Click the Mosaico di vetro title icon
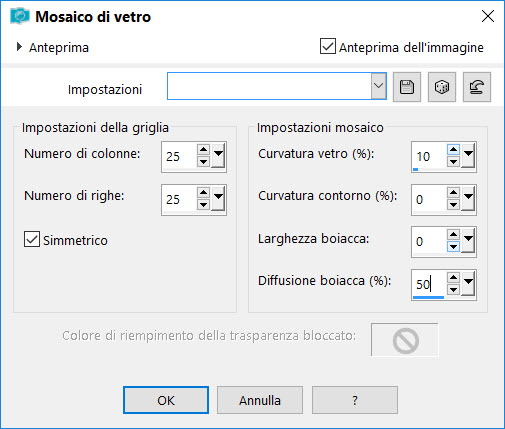 [20, 16]
